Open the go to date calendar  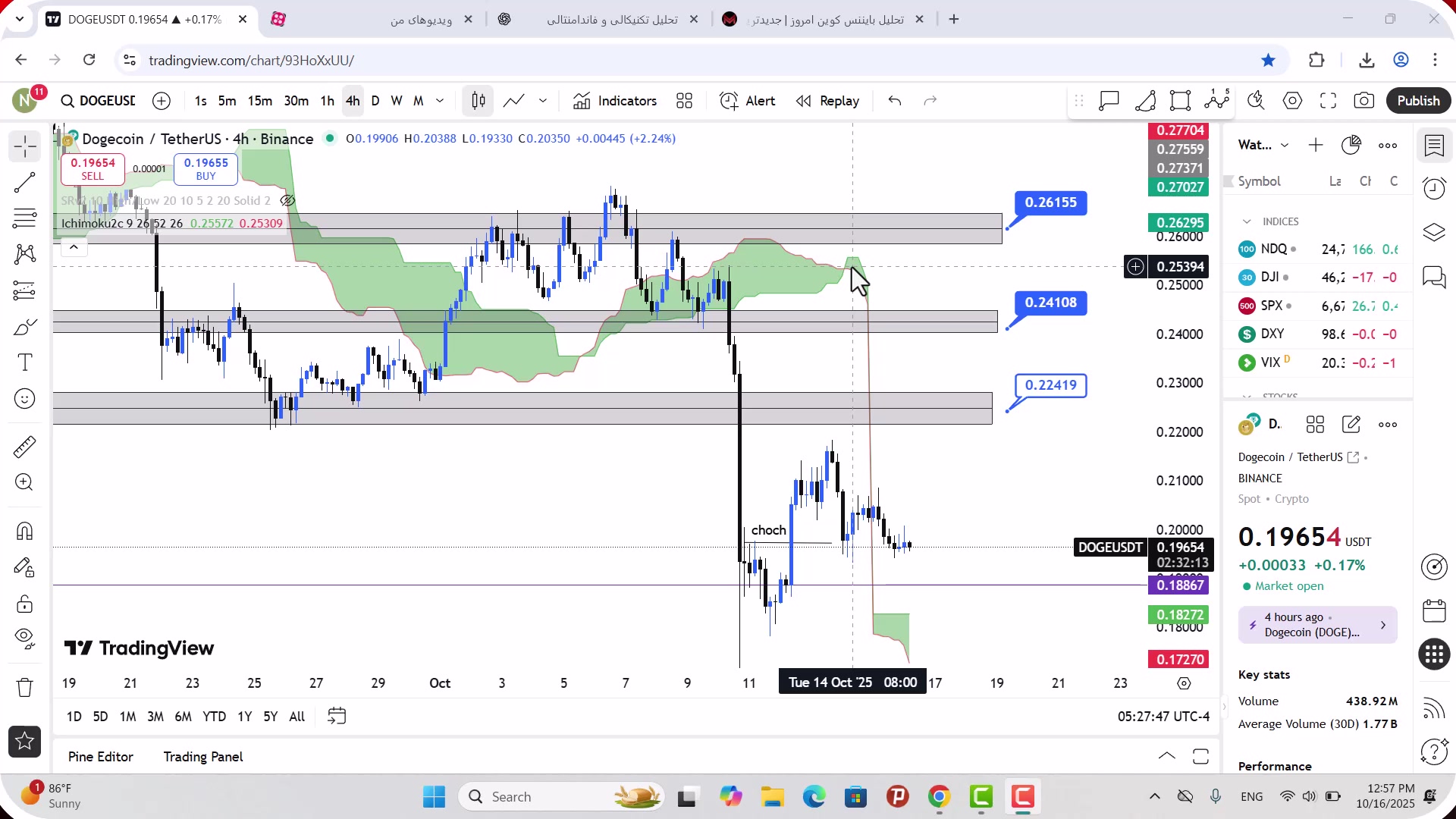[x=337, y=717]
